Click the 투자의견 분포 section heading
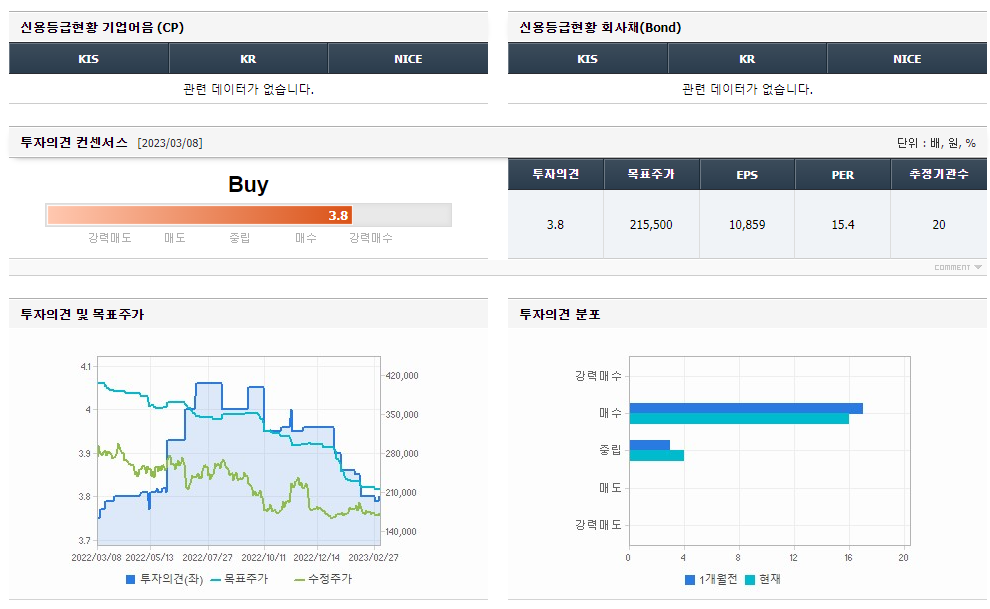Image resolution: width=990 pixels, height=609 pixels. click(x=560, y=314)
